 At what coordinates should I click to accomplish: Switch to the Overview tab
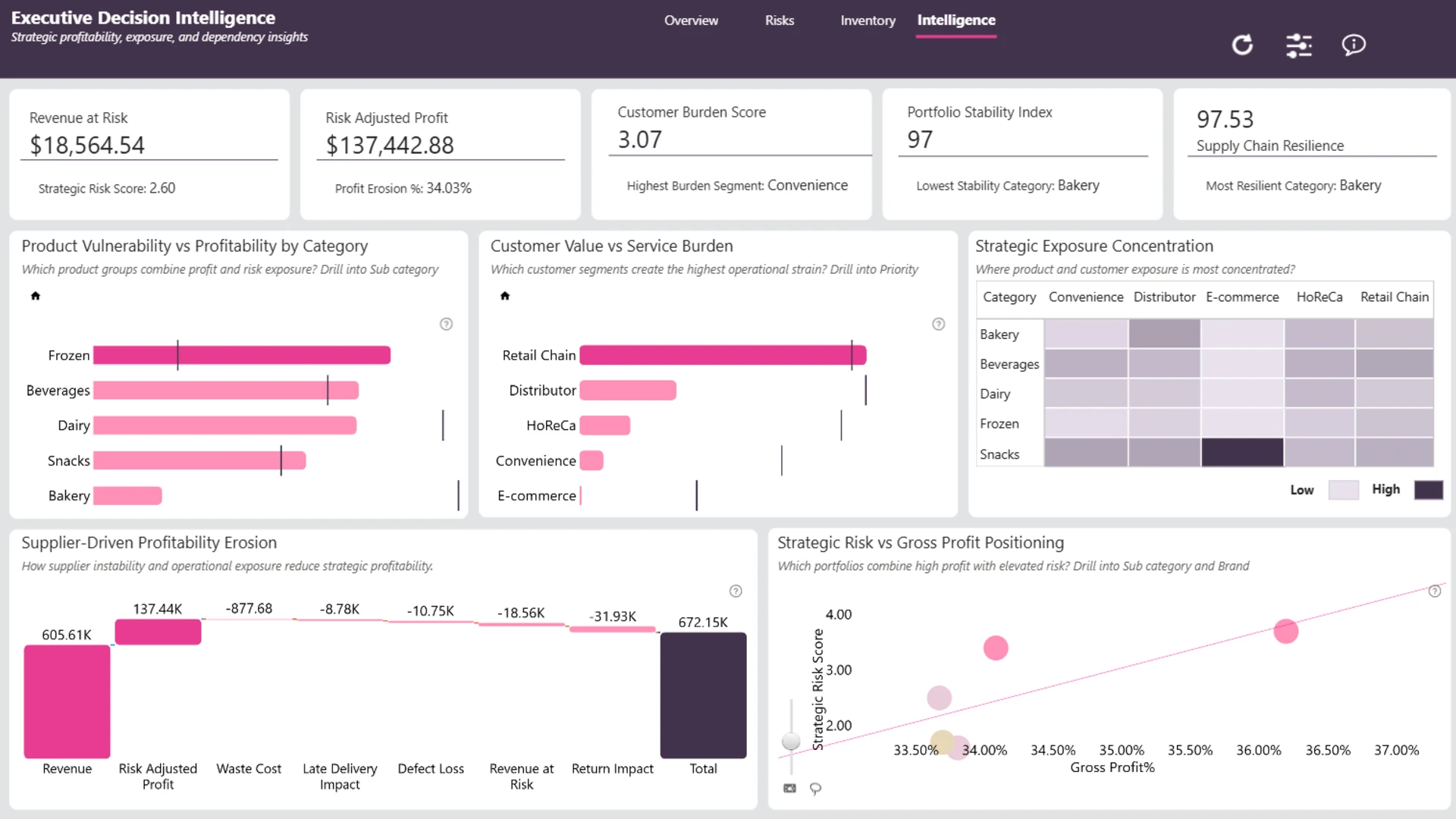(x=691, y=20)
